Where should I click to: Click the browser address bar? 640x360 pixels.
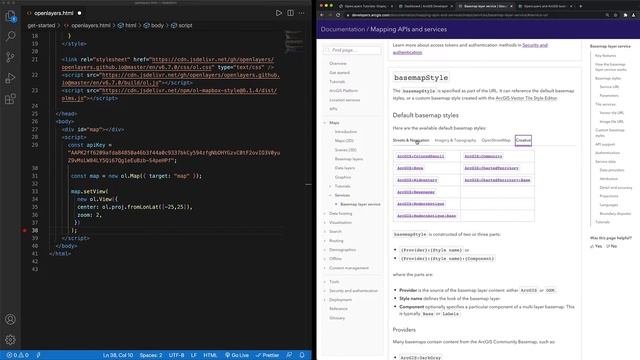click(473, 15)
